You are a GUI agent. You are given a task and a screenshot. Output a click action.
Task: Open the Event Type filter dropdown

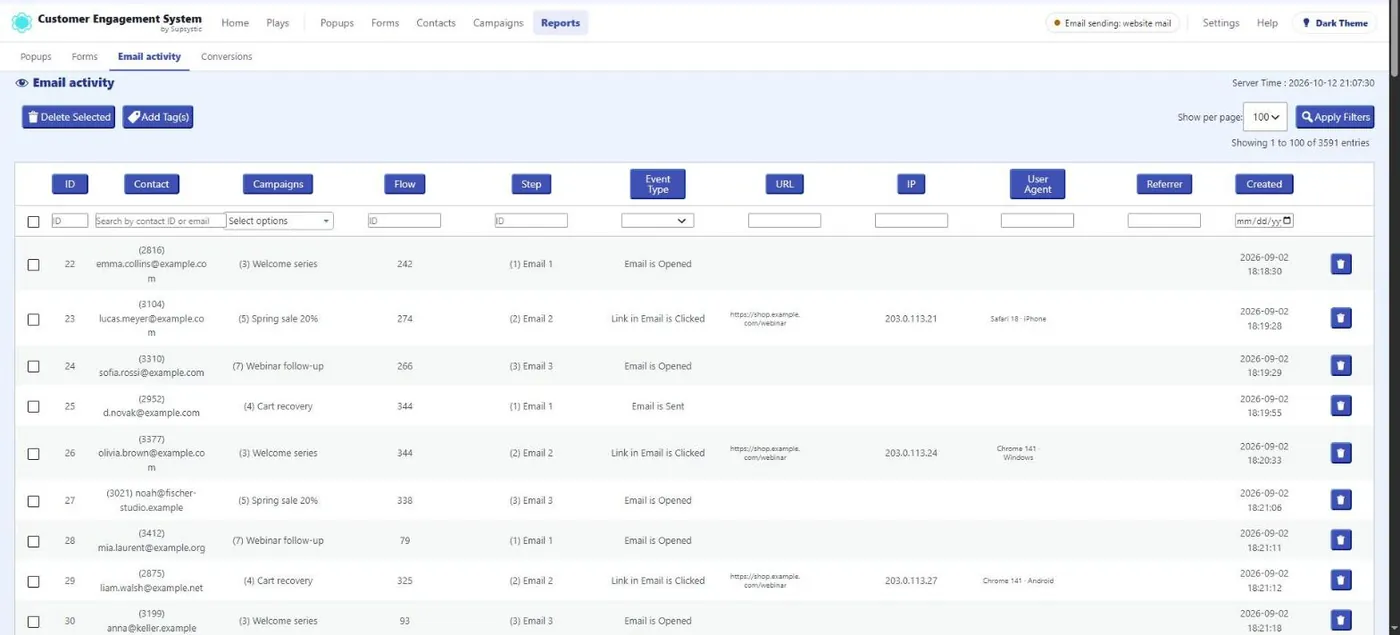pos(657,221)
